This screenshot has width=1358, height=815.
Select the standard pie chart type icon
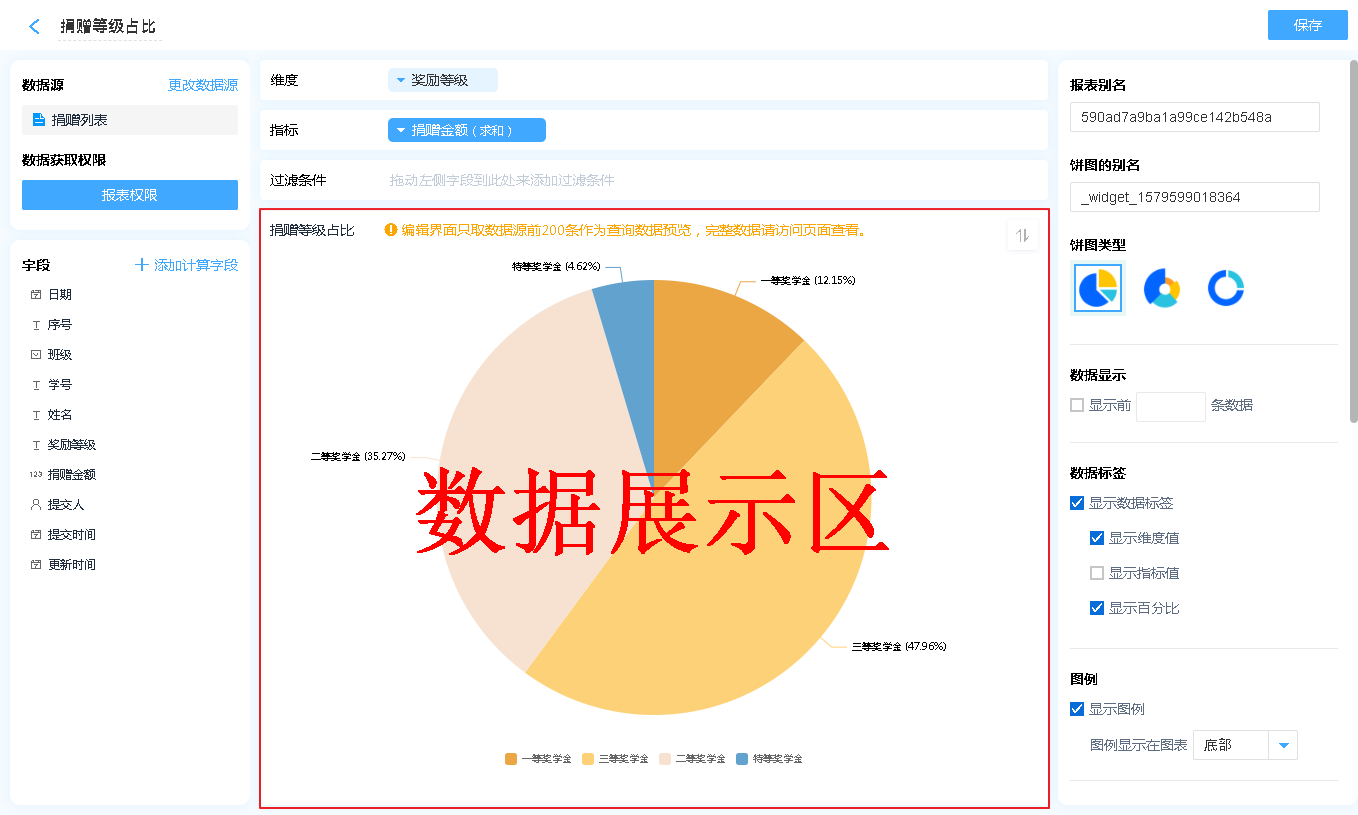pyautogui.click(x=1098, y=289)
